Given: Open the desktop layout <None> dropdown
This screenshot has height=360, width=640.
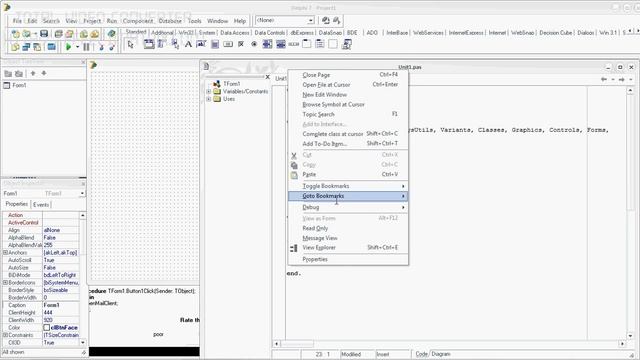Looking at the screenshot, I should (x=311, y=20).
